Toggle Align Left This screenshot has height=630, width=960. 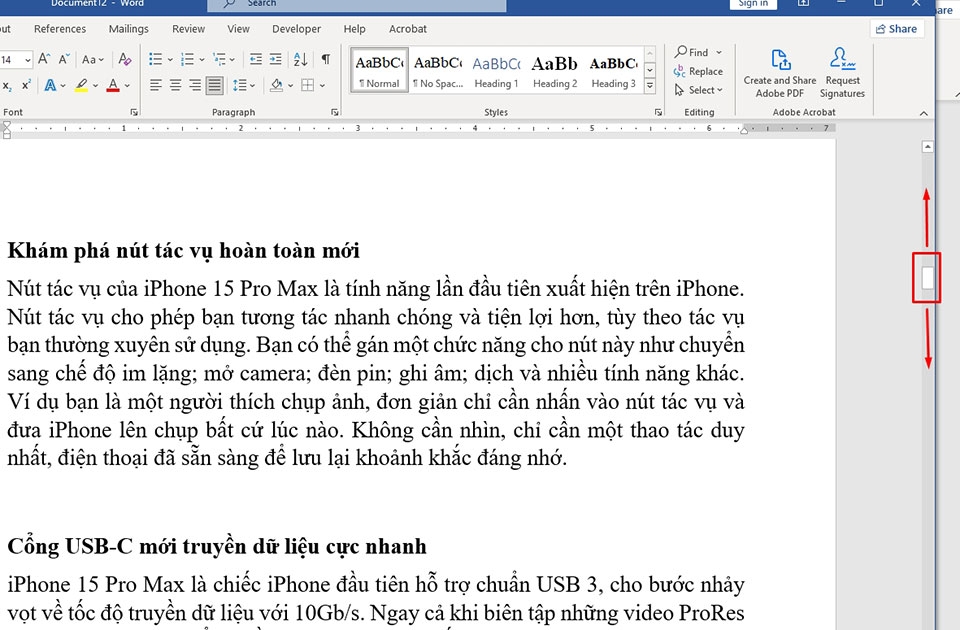coord(156,85)
